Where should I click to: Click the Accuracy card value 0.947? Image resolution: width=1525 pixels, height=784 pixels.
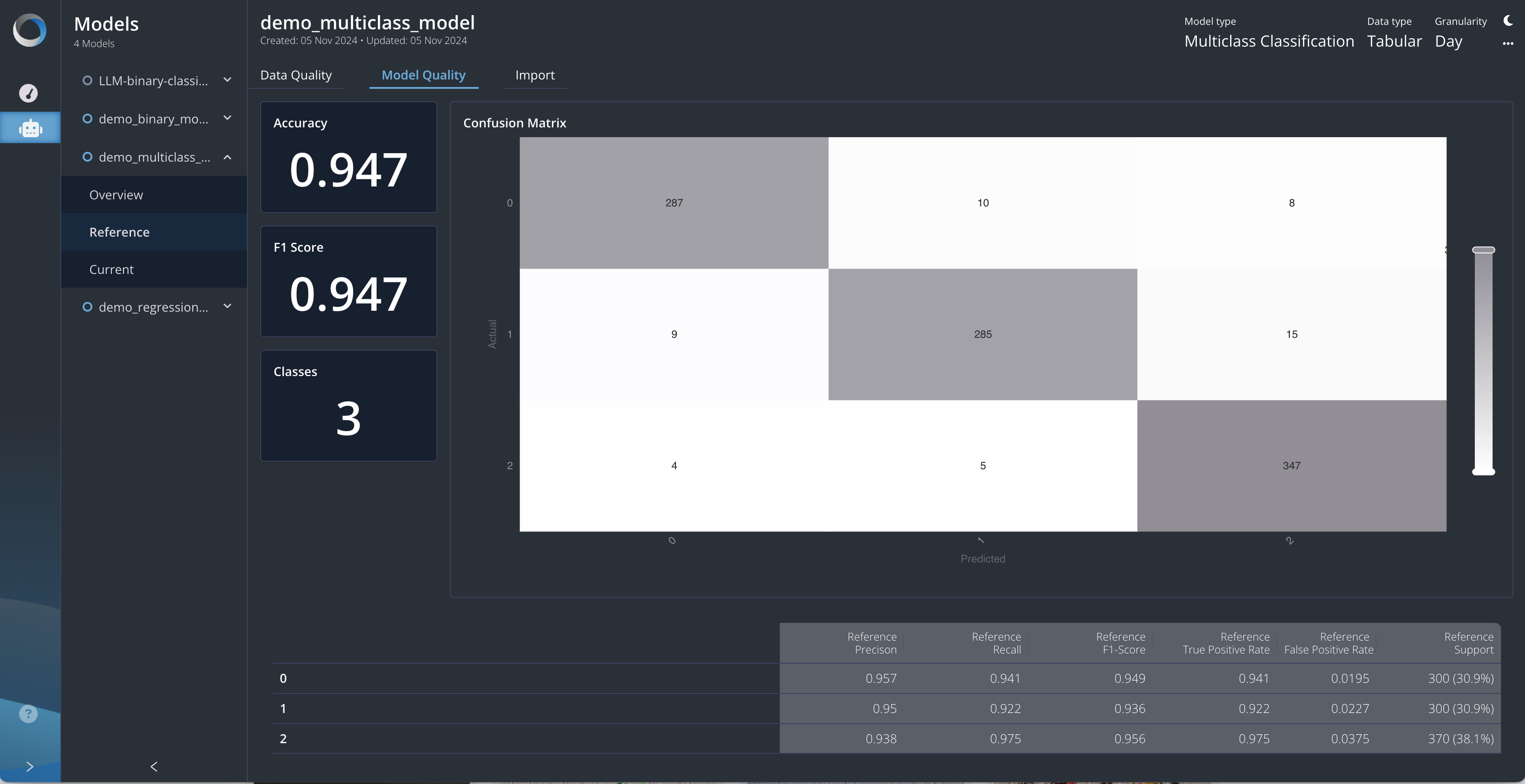(x=348, y=170)
